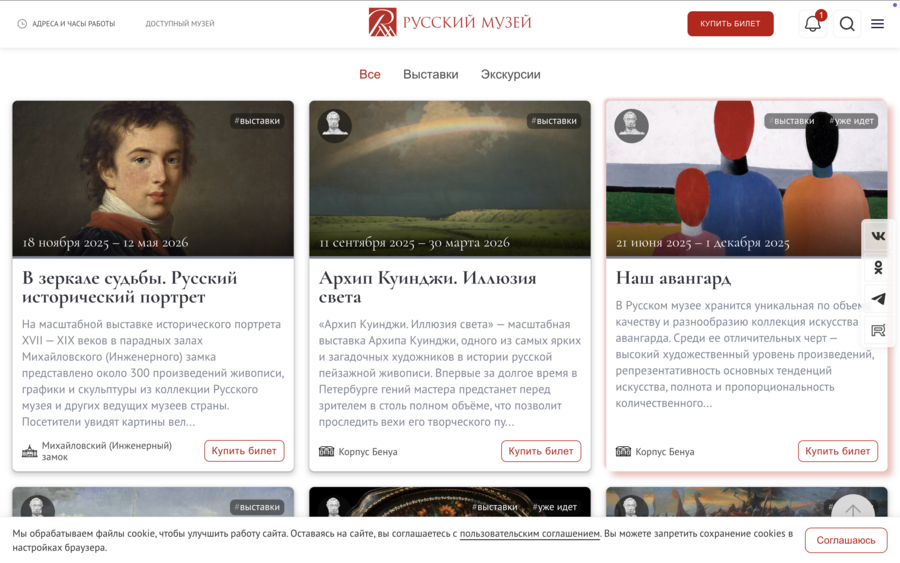The height and width of the screenshot is (563, 900).
Task: Open Адреса и часы работы link
Action: (67, 24)
